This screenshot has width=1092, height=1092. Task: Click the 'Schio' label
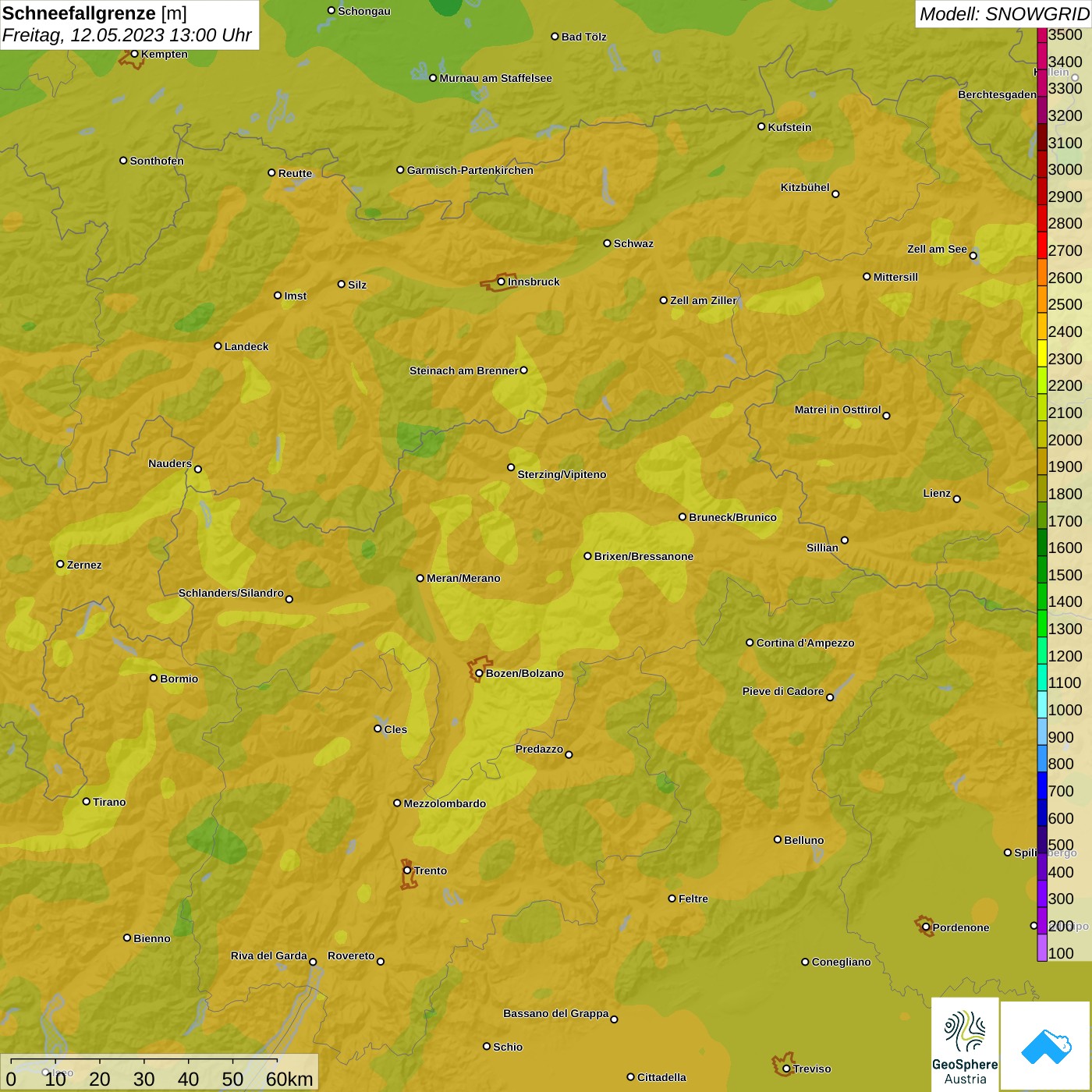(508, 1047)
